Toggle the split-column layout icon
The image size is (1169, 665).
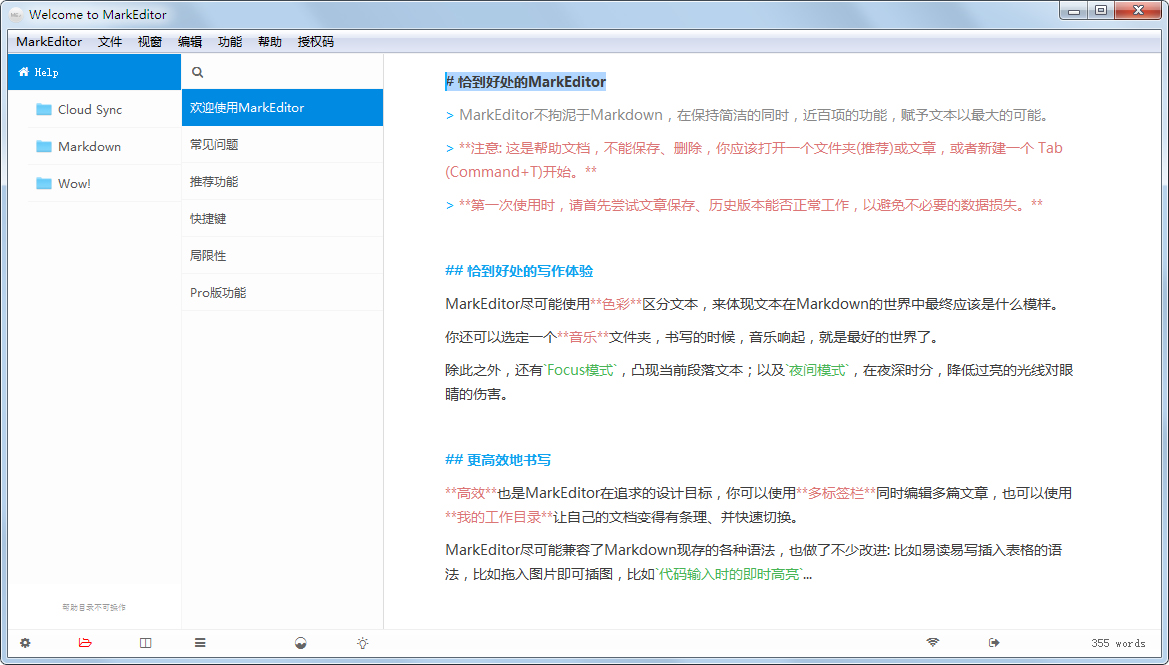click(x=145, y=643)
